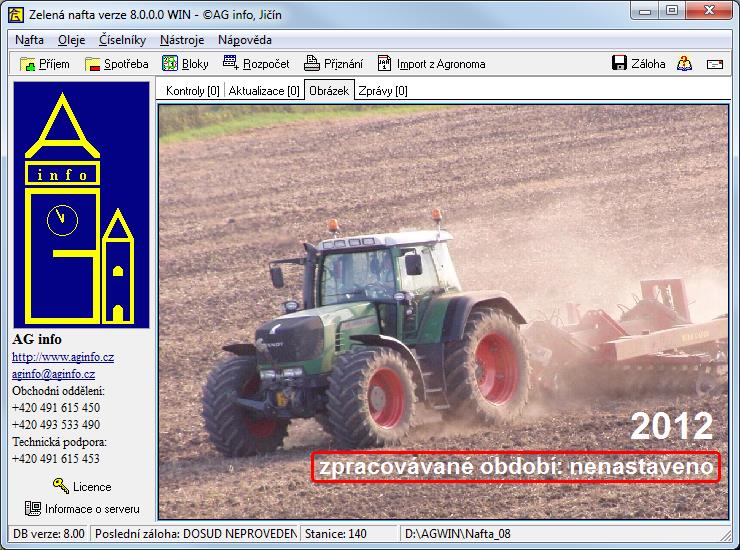Click the aginfo@aginfo.cz email link
Image resolution: width=740 pixels, height=550 pixels.
pyautogui.click(x=53, y=374)
